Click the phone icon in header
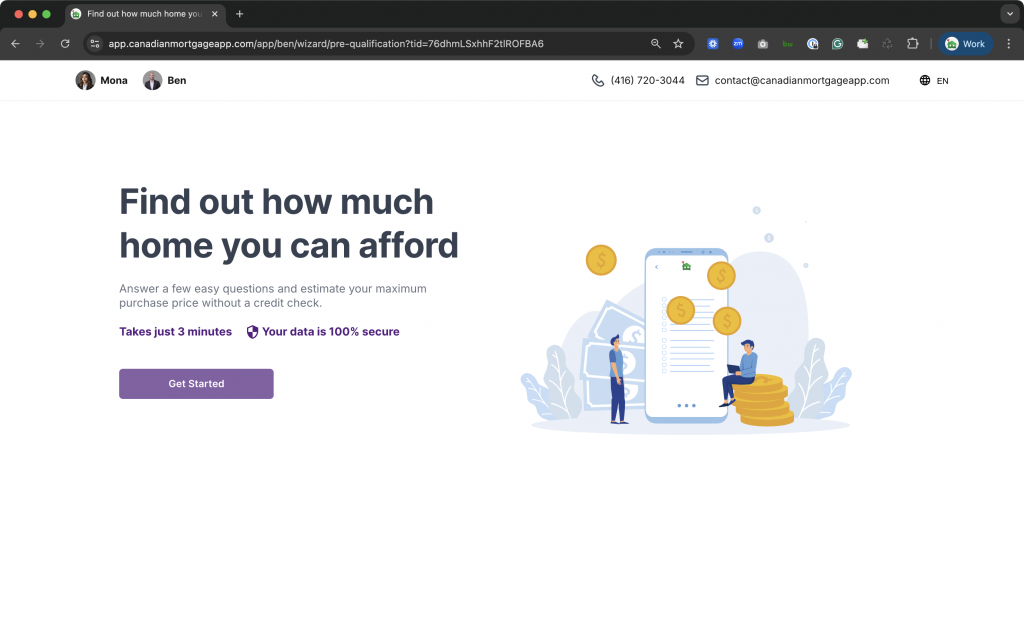Screen dimensions: 1024x644 point(598,80)
